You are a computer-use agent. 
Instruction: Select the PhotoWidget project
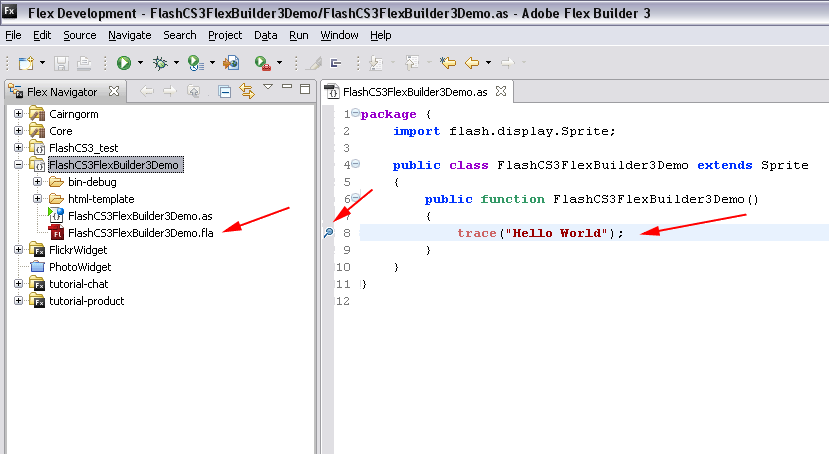coord(80,267)
